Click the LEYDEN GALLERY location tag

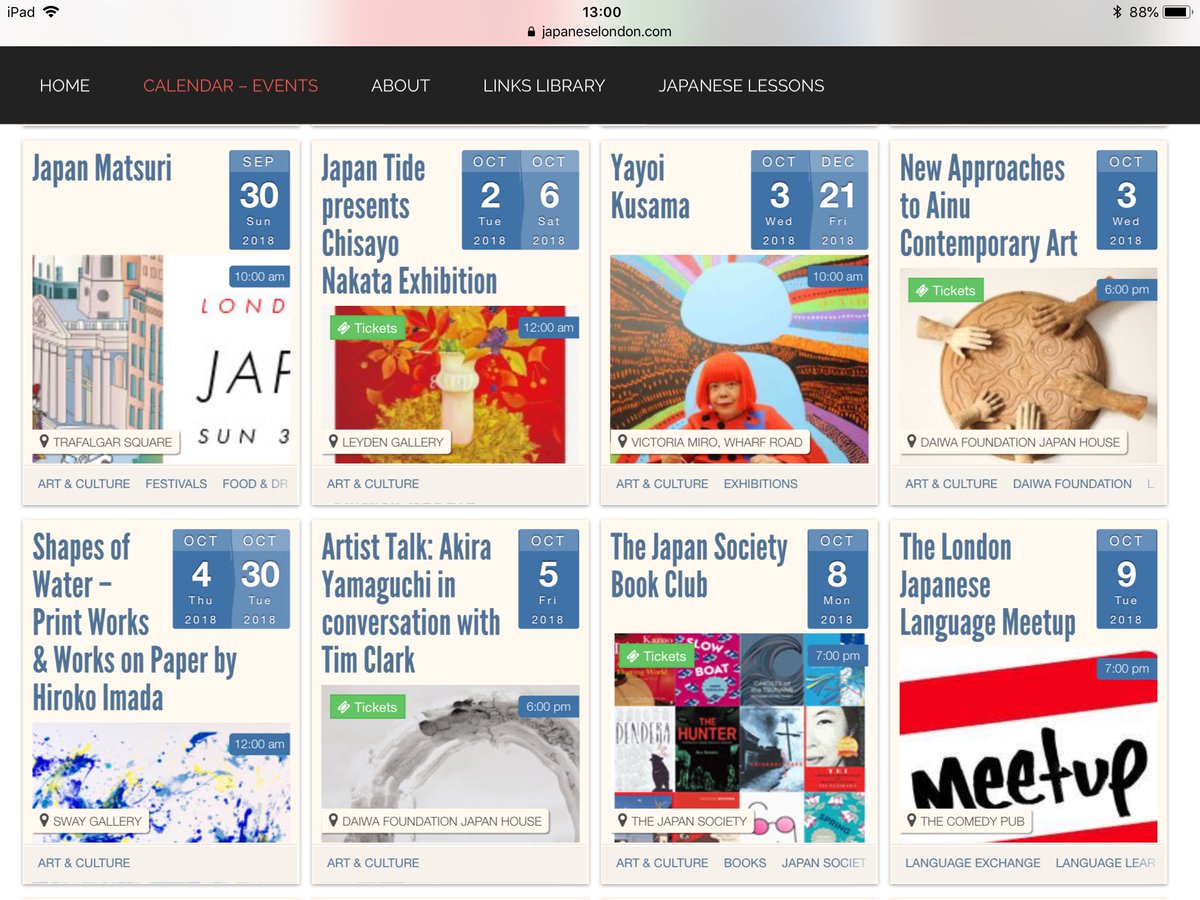(386, 442)
